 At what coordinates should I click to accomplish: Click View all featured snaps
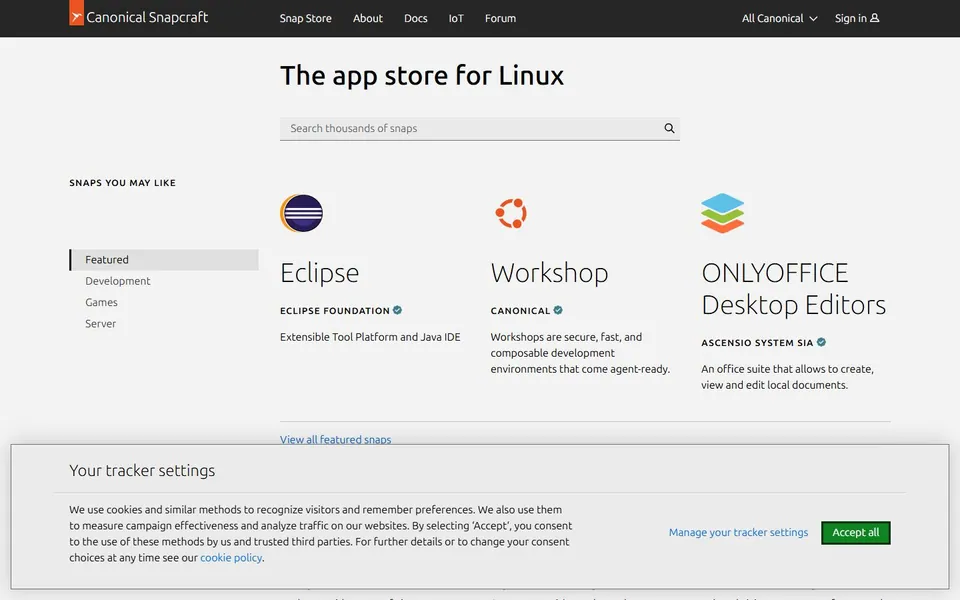[x=336, y=440]
